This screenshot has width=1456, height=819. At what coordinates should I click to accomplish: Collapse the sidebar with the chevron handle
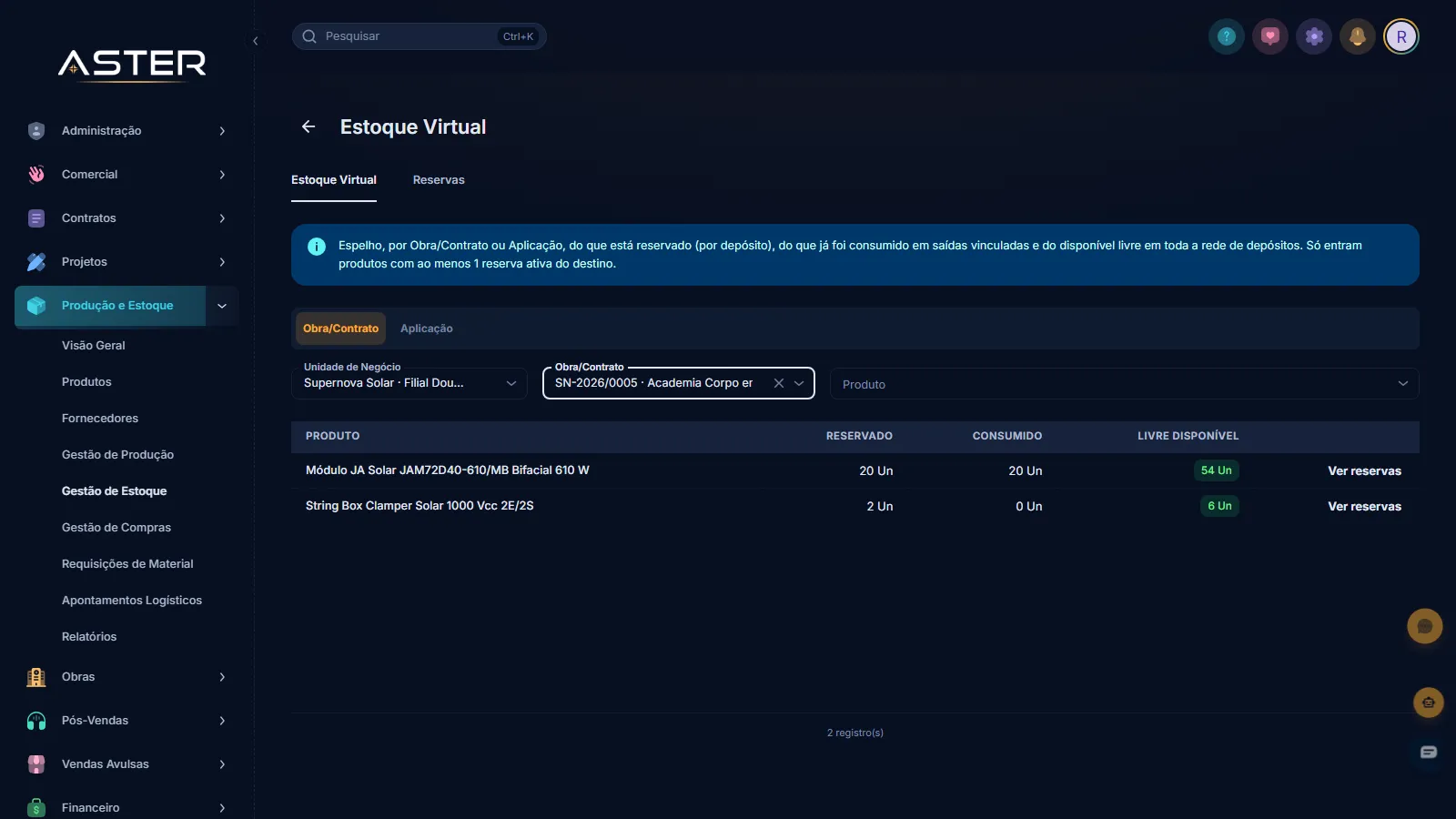pos(256,41)
